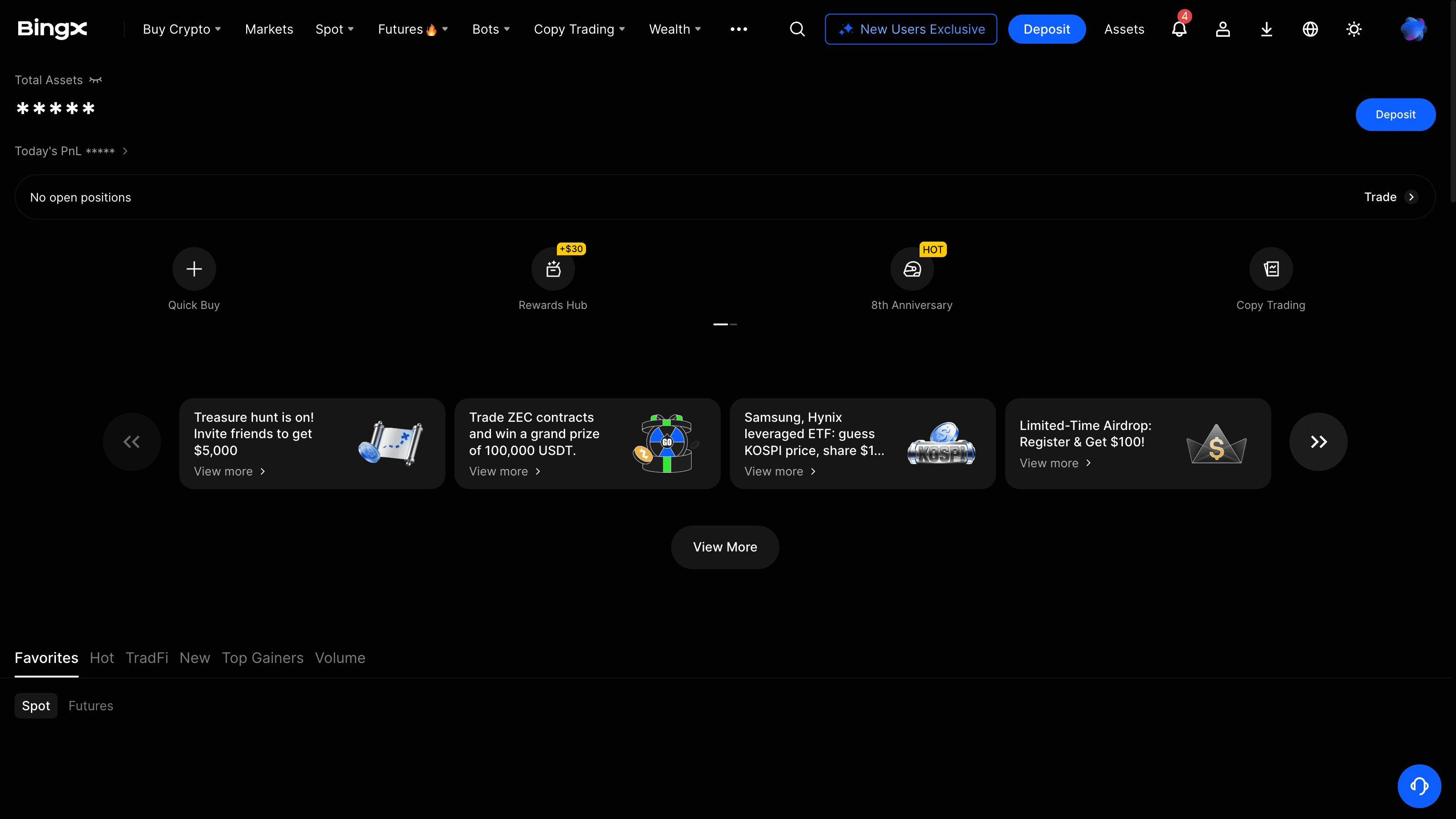Click the View More button
Screen dimensions: 1456x819
725,547
